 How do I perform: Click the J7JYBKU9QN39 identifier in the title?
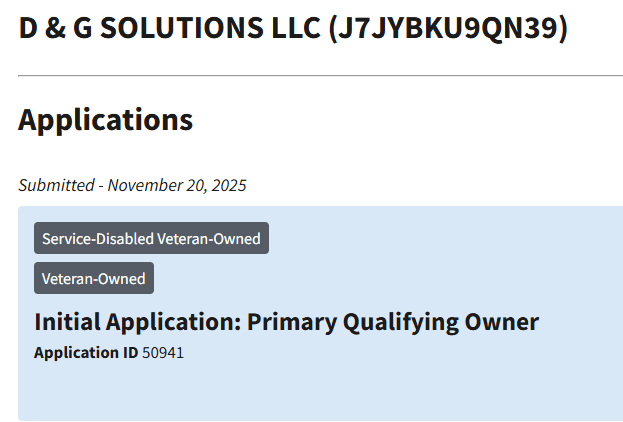[x=448, y=28]
